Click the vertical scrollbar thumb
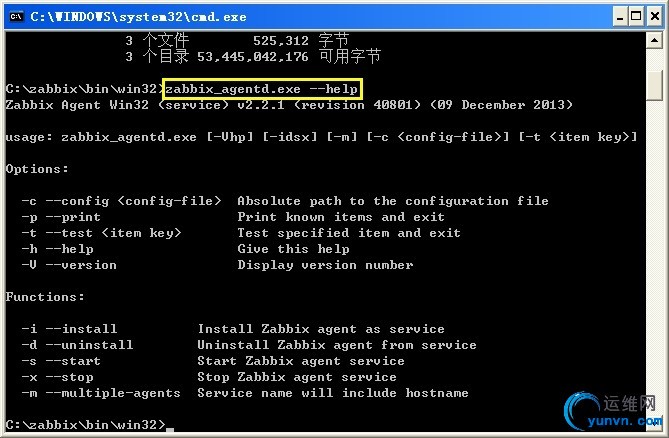Image resolution: width=669 pixels, height=438 pixels. pos(654,83)
